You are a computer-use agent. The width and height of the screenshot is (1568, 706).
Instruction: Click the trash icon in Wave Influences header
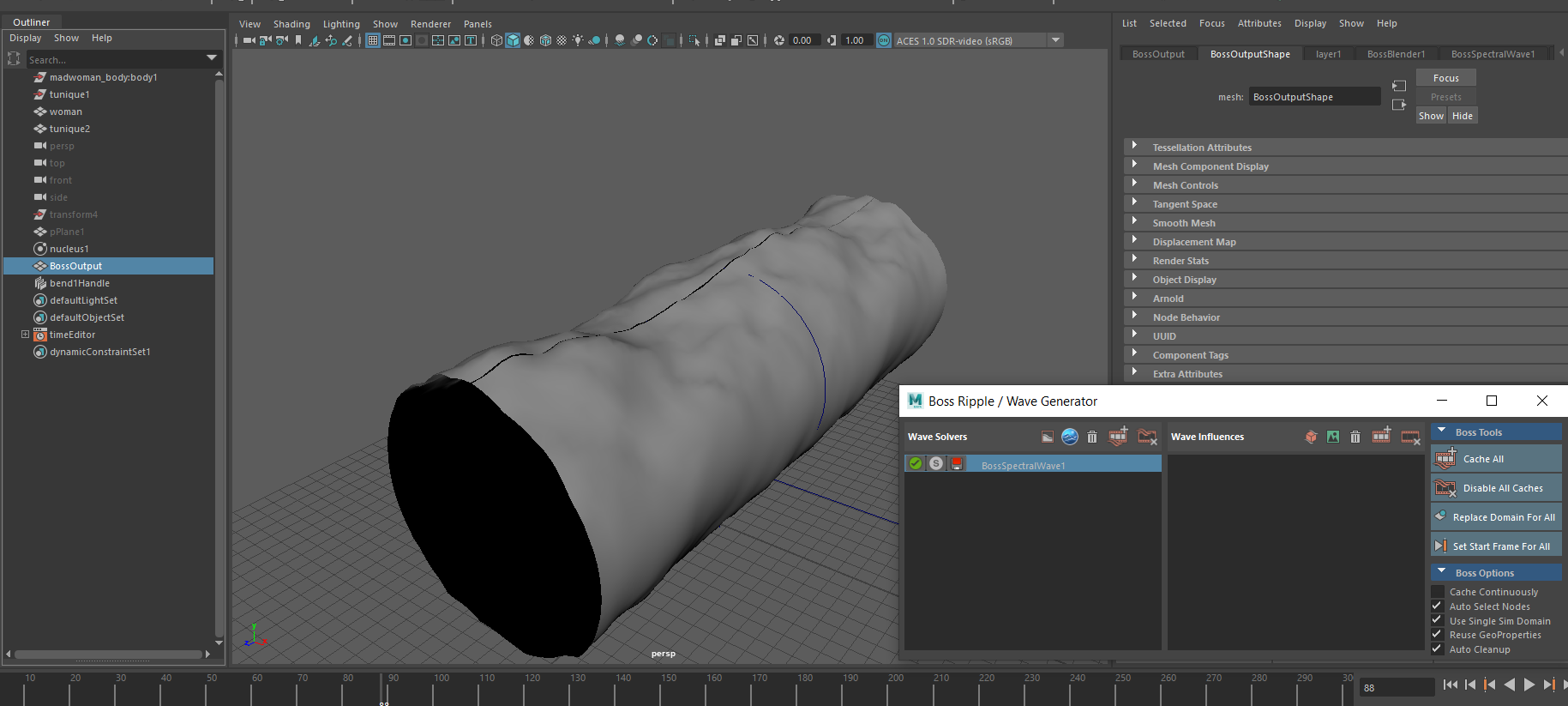1355,437
